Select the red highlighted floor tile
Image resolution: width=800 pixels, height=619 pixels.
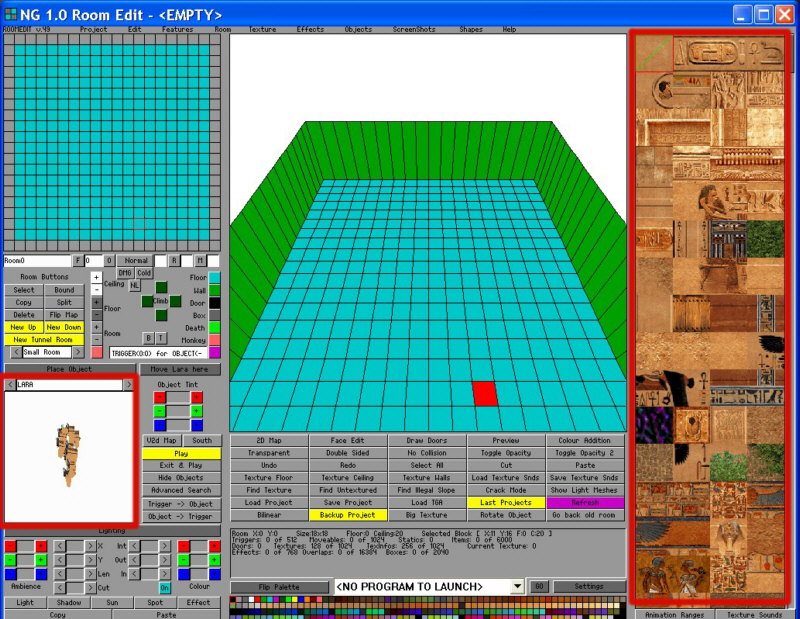pyautogui.click(x=485, y=393)
